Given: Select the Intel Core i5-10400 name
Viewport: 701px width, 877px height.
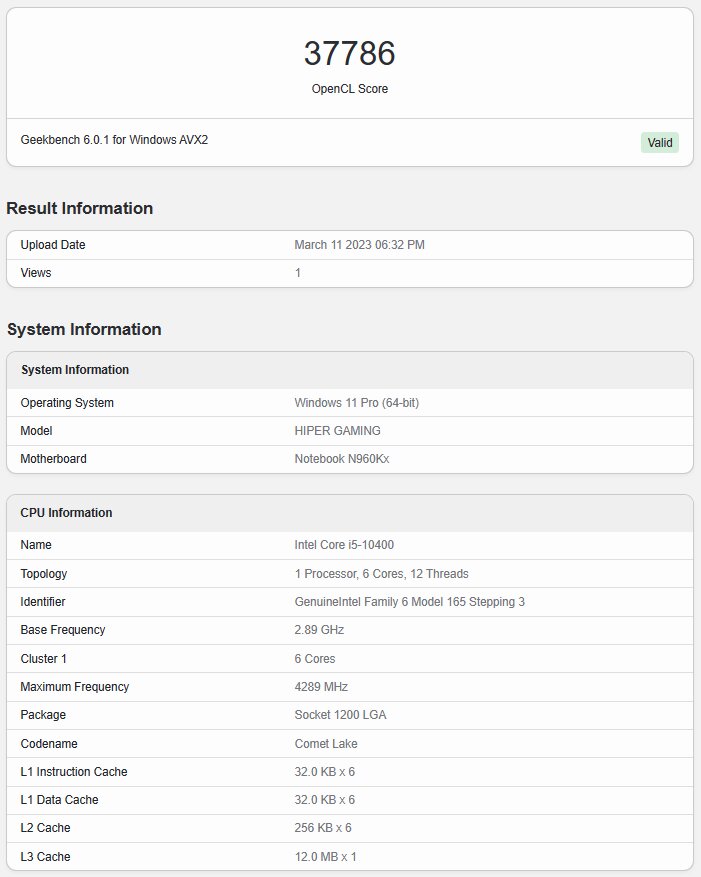Looking at the screenshot, I should click(x=344, y=545).
